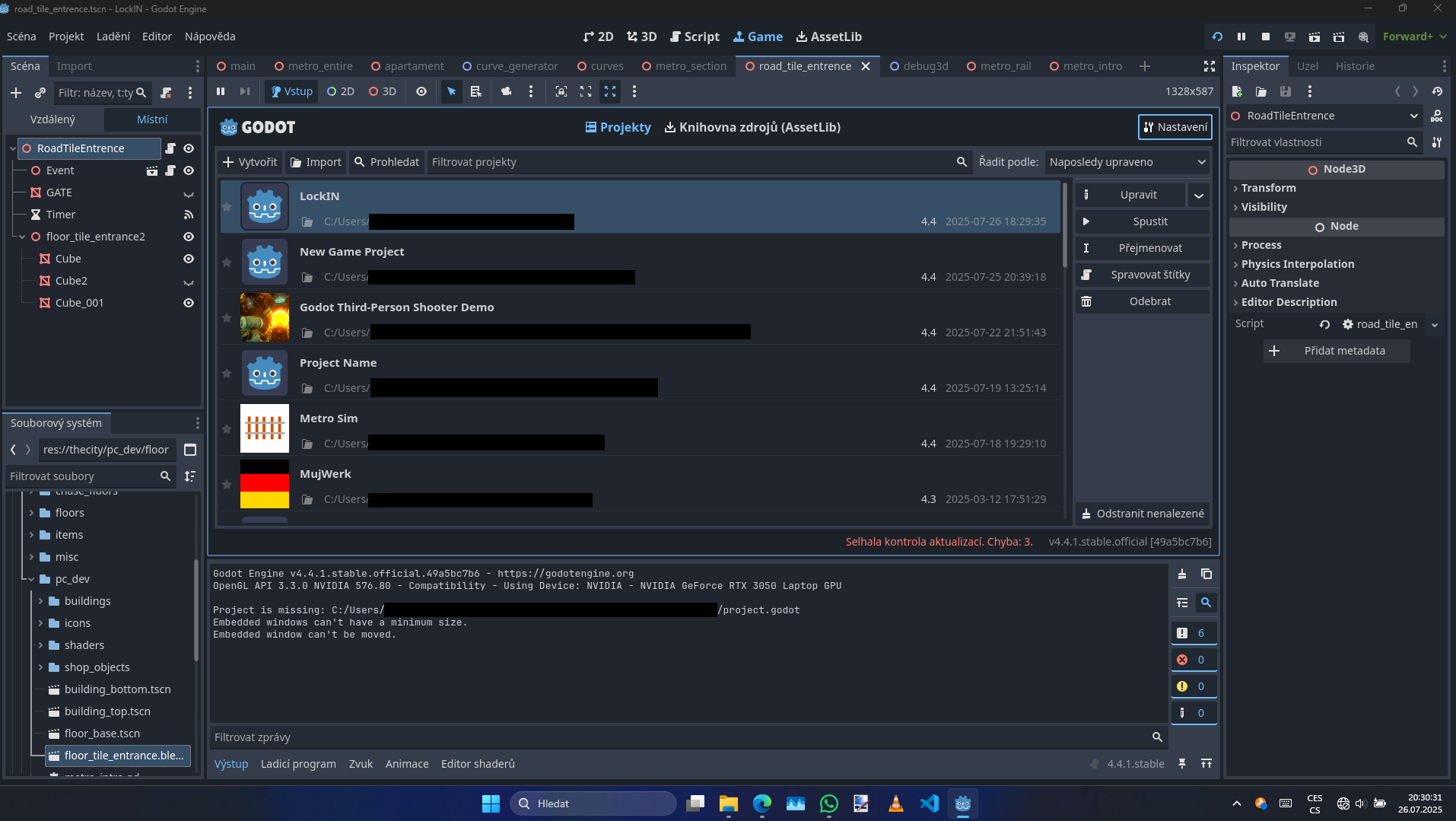Toggle FileSystem split mode icon
Image resolution: width=1456 pixels, height=821 pixels.
[190, 450]
